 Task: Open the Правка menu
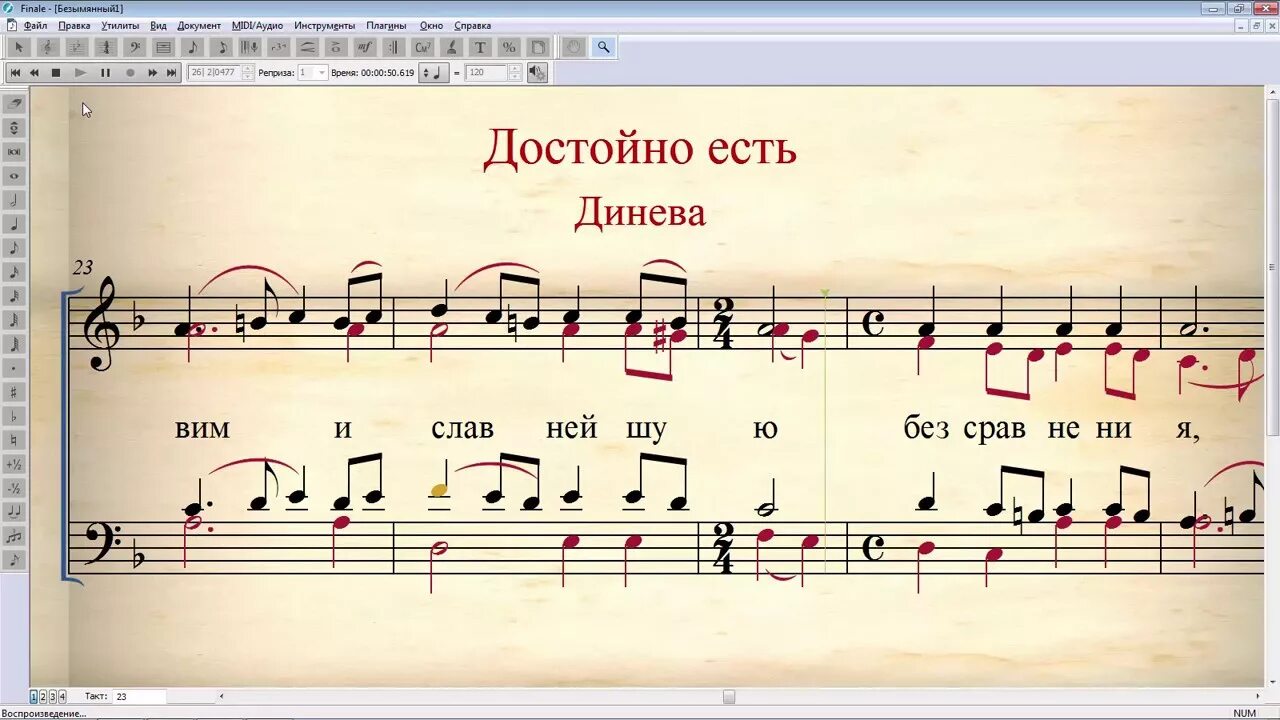[x=74, y=25]
